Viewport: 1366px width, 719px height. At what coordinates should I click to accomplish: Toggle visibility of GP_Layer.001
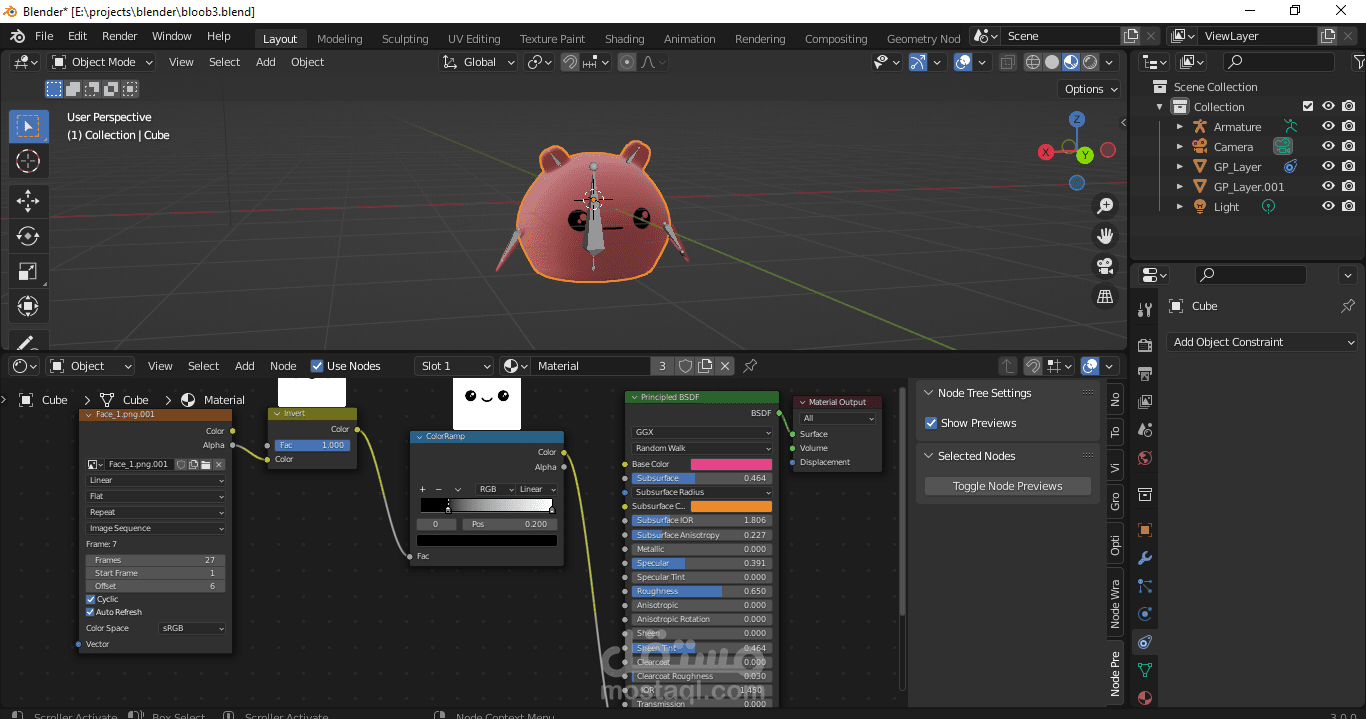tap(1328, 187)
